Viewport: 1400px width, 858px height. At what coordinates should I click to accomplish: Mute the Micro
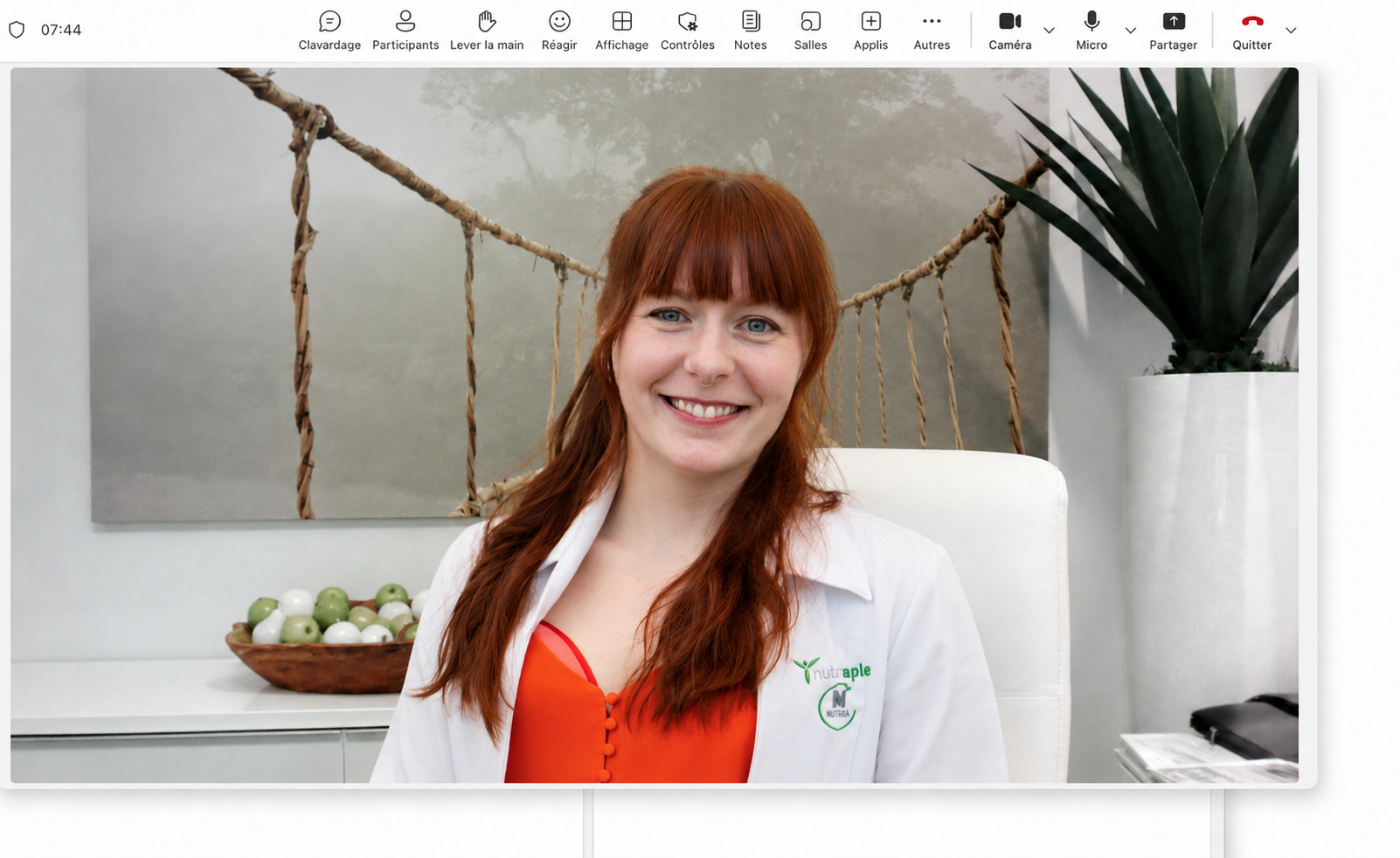tap(1092, 31)
